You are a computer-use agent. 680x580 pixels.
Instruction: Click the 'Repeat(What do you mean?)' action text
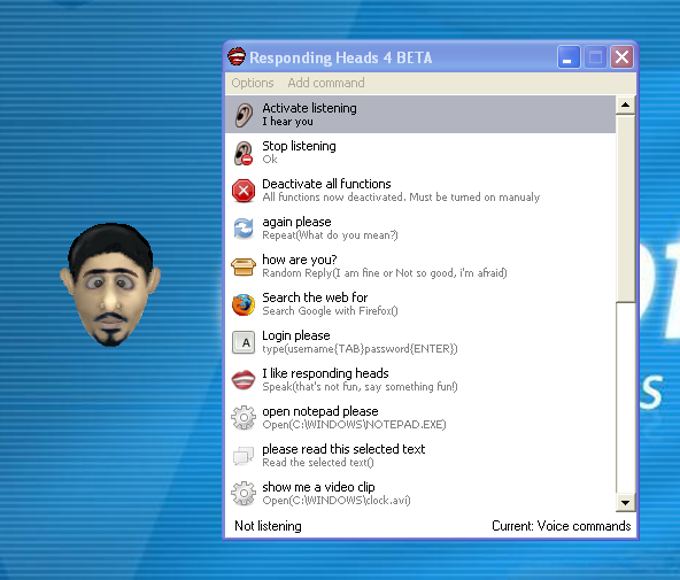(x=330, y=235)
